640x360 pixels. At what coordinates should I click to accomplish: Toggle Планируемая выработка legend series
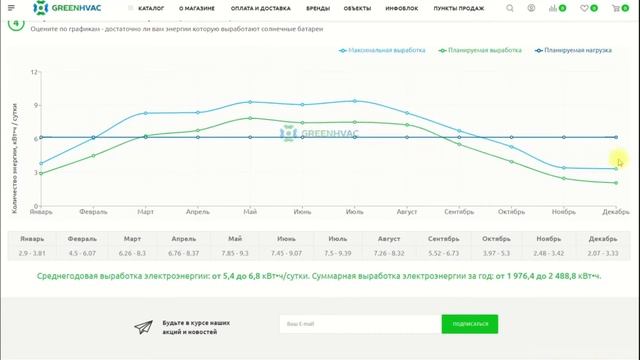pyautogui.click(x=480, y=50)
